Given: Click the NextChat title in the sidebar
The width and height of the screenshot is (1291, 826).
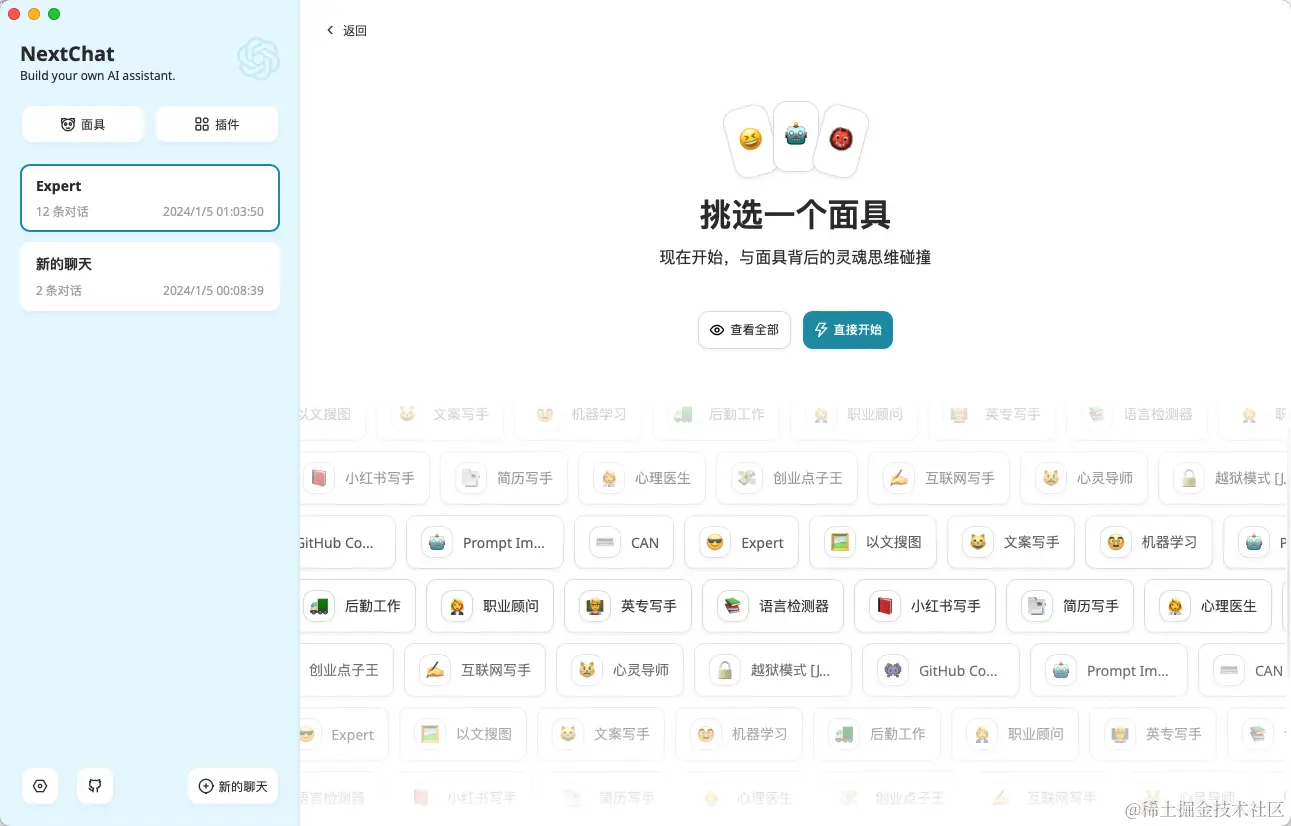Looking at the screenshot, I should pos(67,54).
